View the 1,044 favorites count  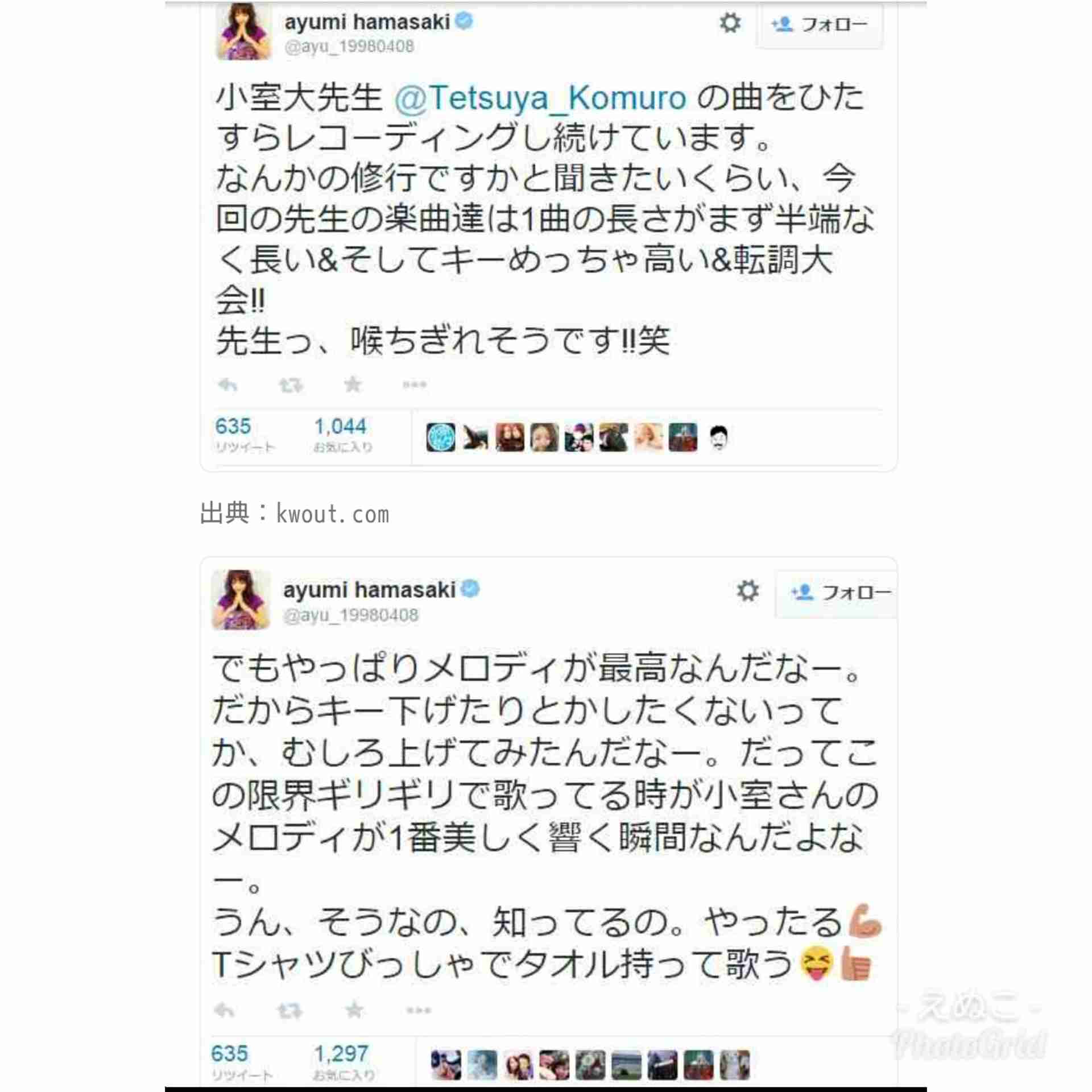tap(340, 426)
